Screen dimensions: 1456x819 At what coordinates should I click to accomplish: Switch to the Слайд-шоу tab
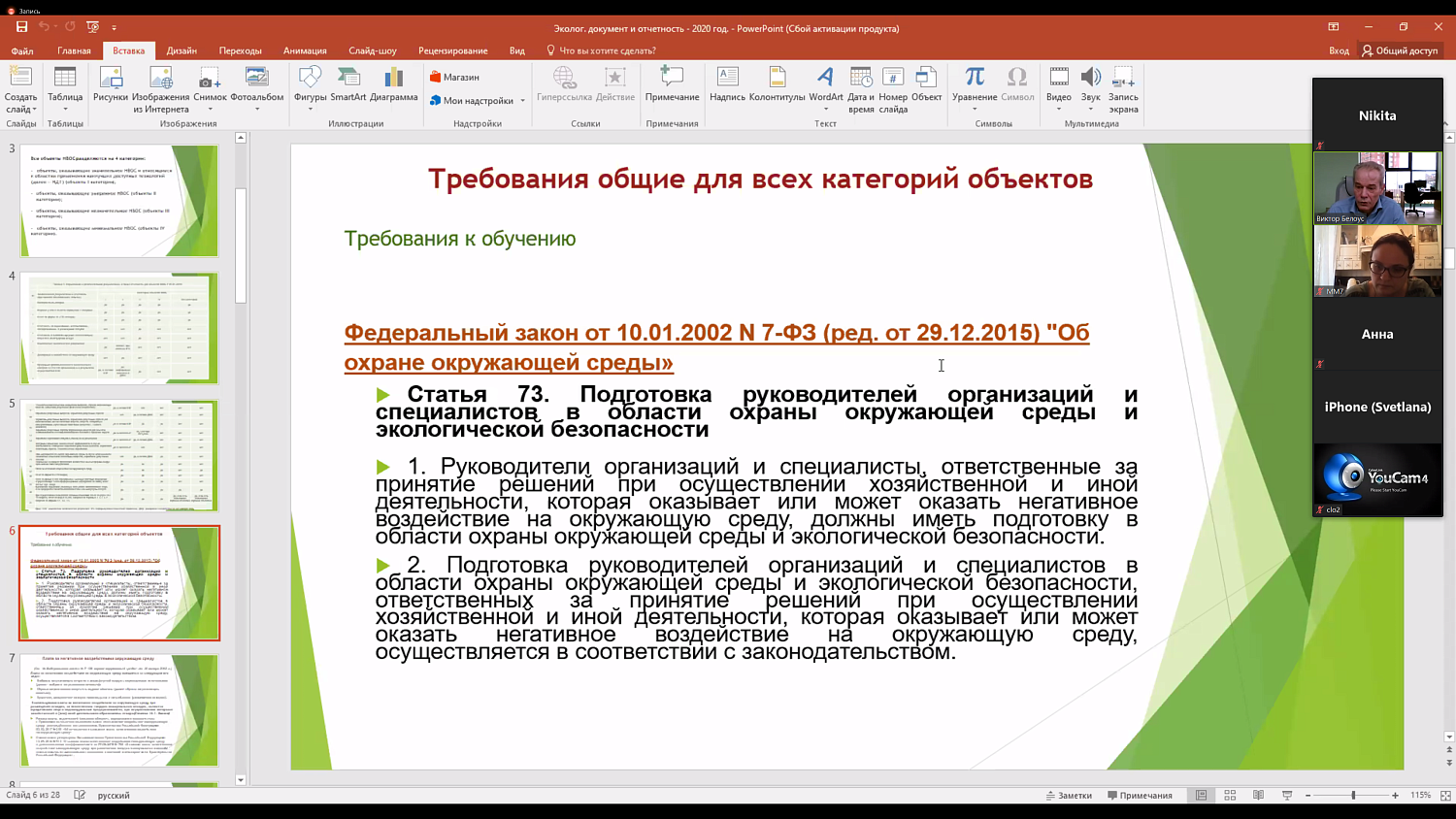373,50
